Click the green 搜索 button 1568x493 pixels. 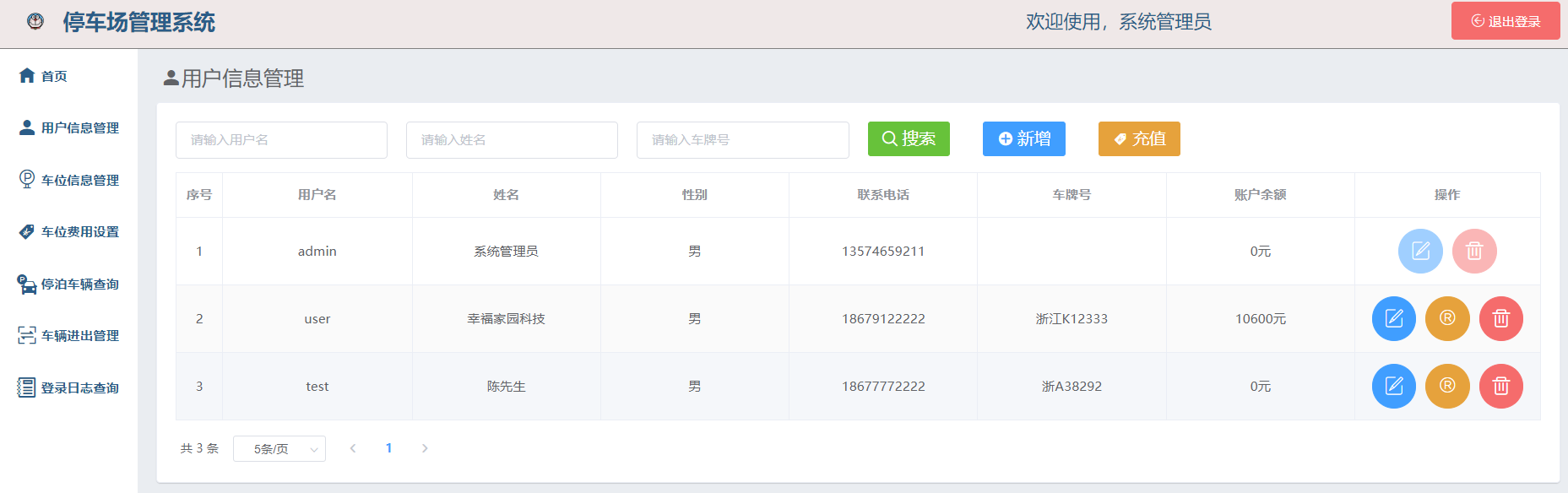(909, 138)
